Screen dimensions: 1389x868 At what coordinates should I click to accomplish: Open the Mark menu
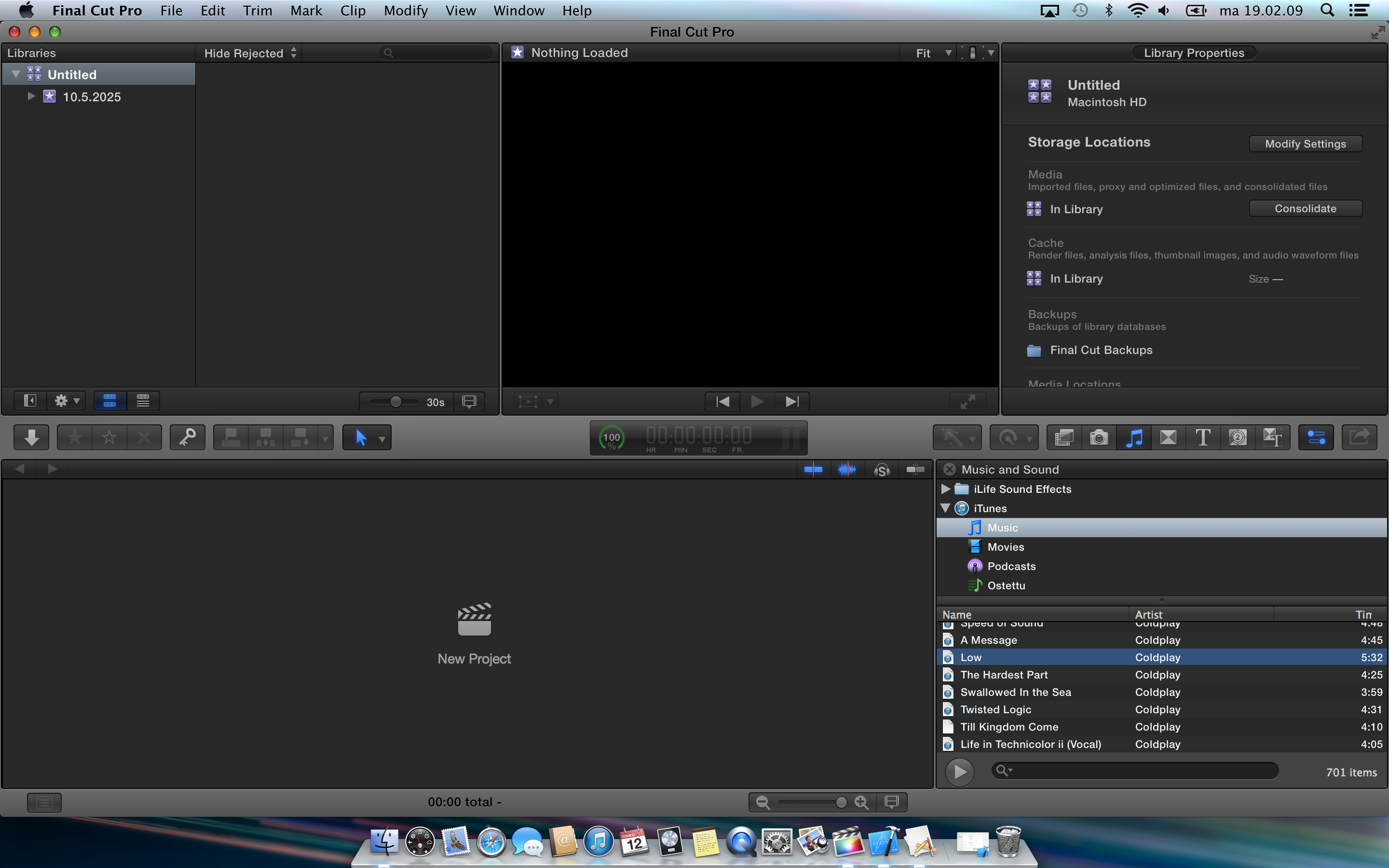(x=306, y=10)
